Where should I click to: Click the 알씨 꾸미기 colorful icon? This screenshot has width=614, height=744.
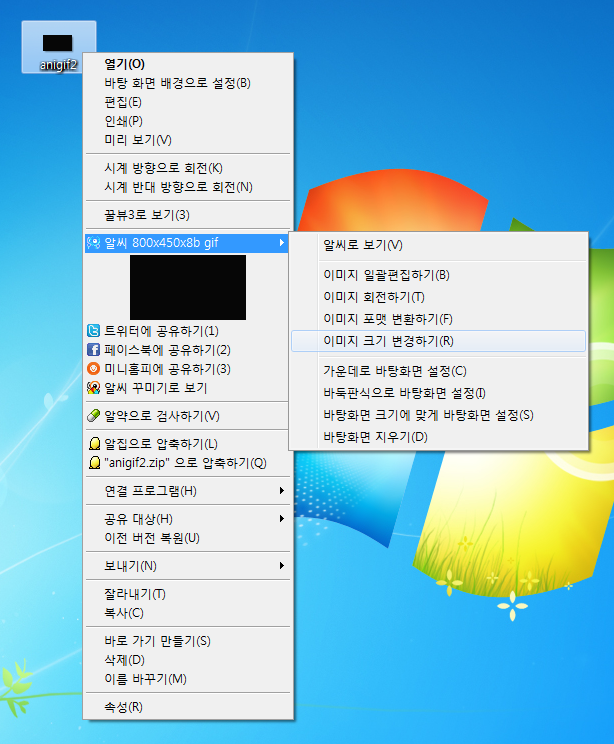pos(93,388)
